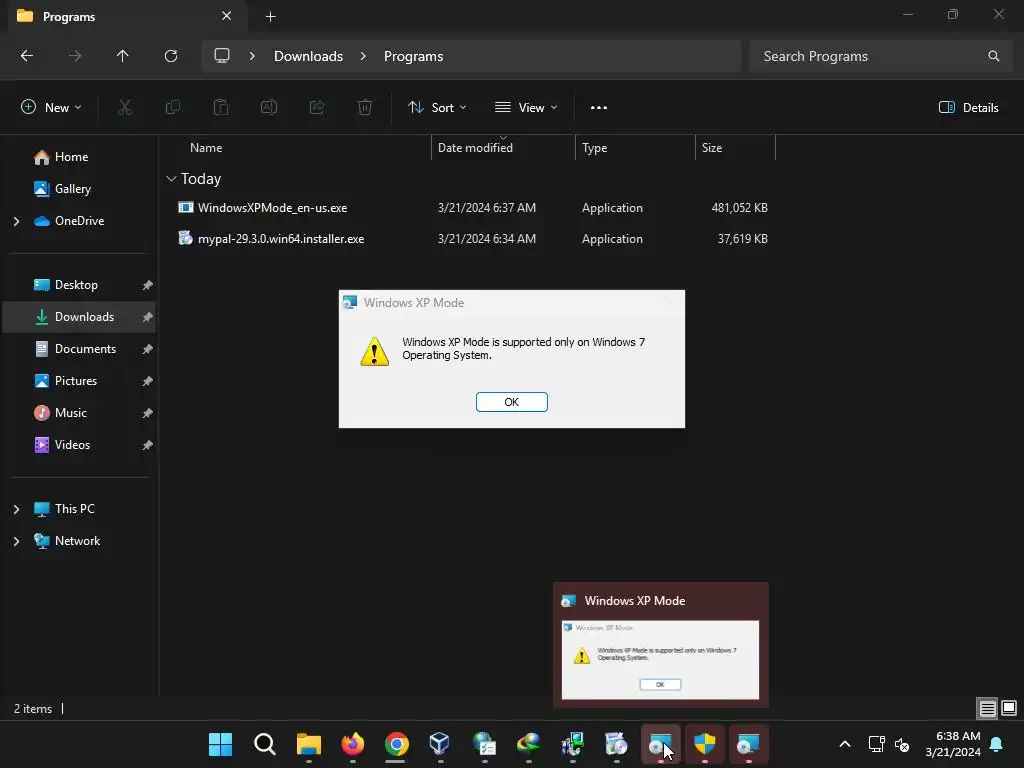Open the Sort dropdown

pyautogui.click(x=437, y=108)
